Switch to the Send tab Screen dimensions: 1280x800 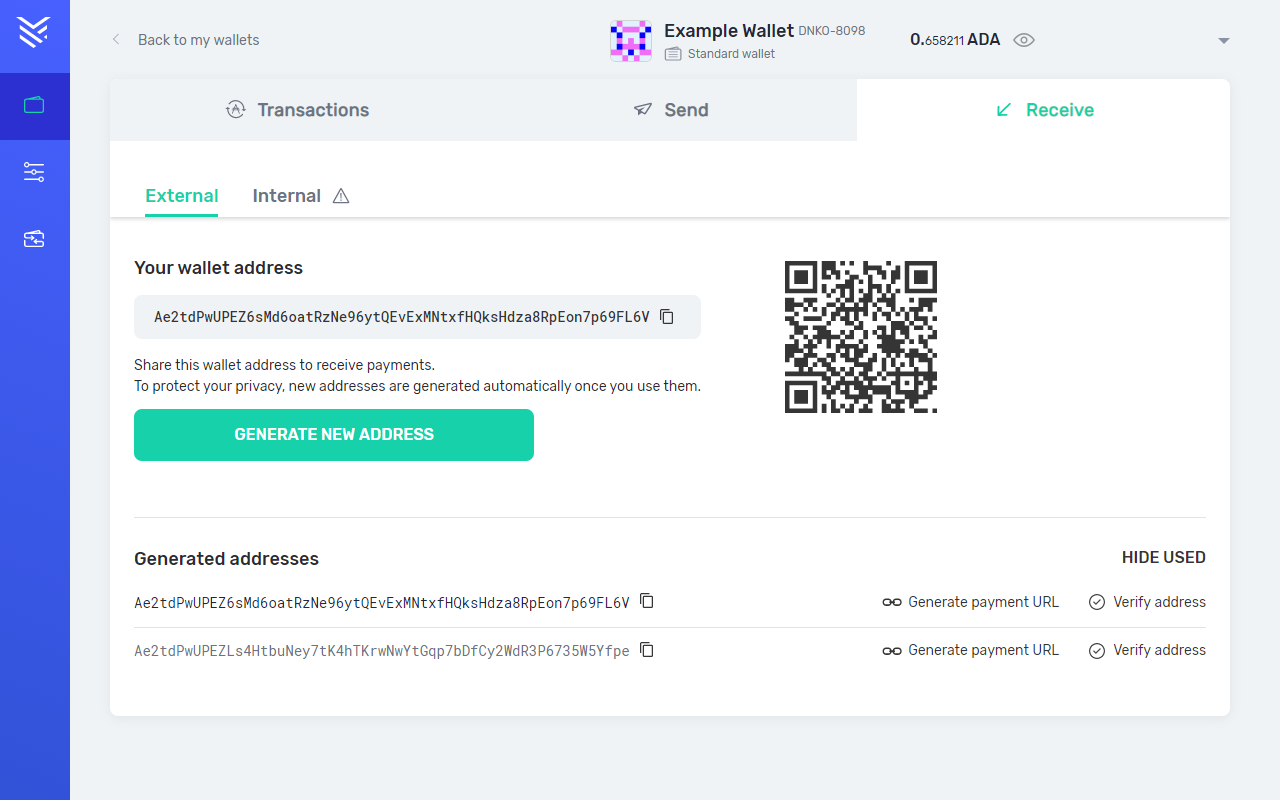pos(671,110)
